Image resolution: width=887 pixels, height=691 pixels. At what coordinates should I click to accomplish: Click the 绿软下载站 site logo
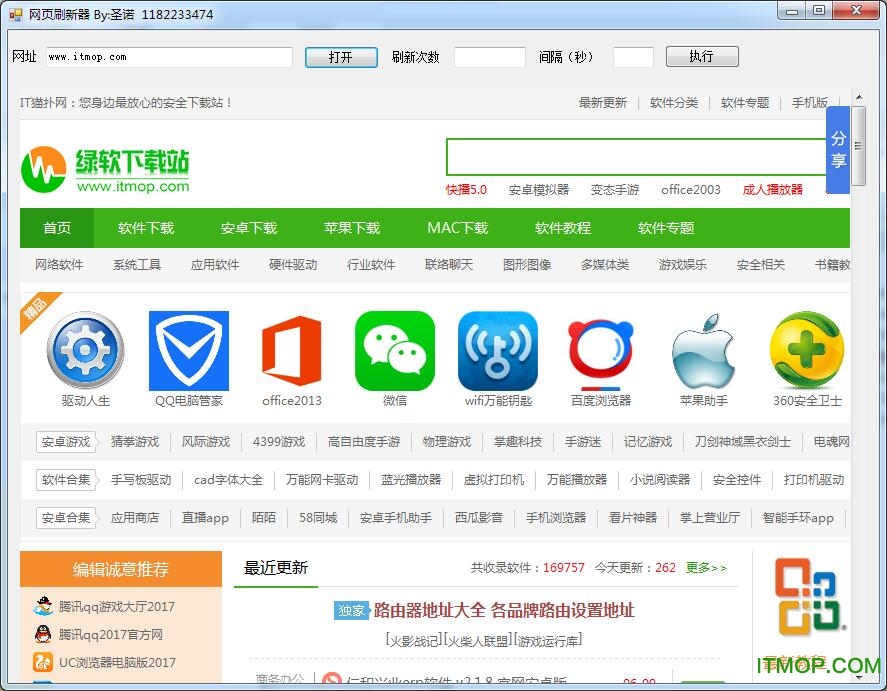(x=105, y=170)
